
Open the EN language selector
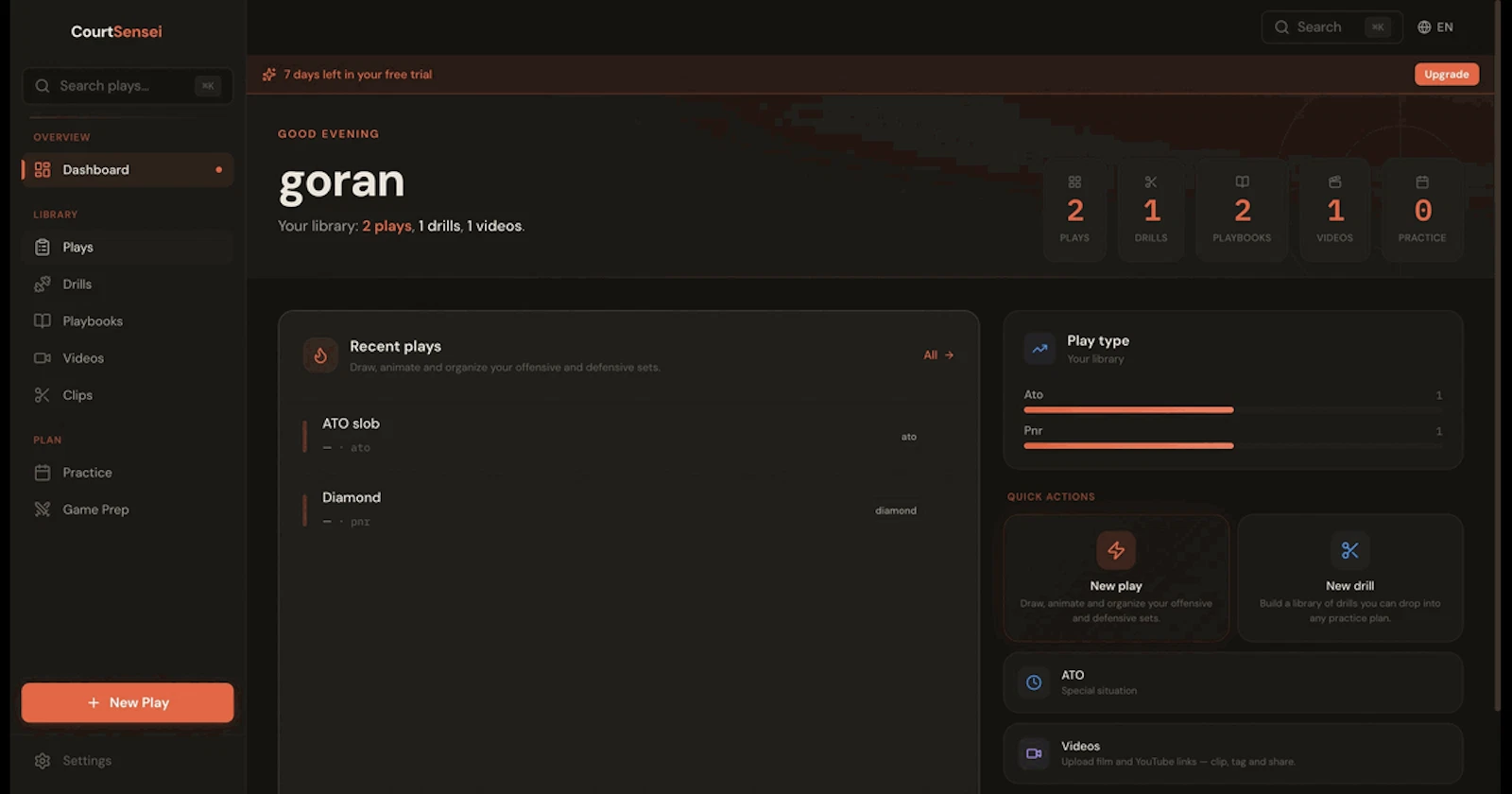click(1435, 27)
